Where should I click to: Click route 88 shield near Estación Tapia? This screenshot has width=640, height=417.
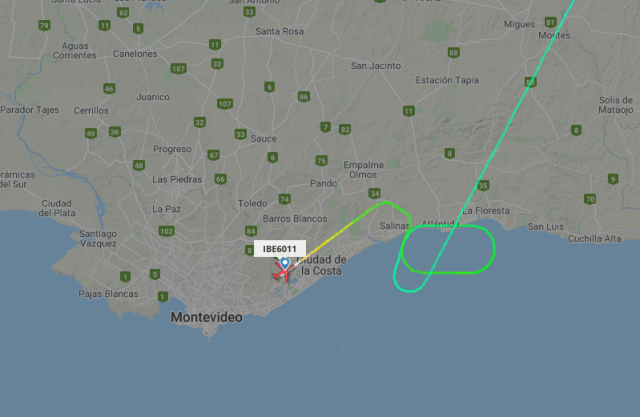click(453, 52)
